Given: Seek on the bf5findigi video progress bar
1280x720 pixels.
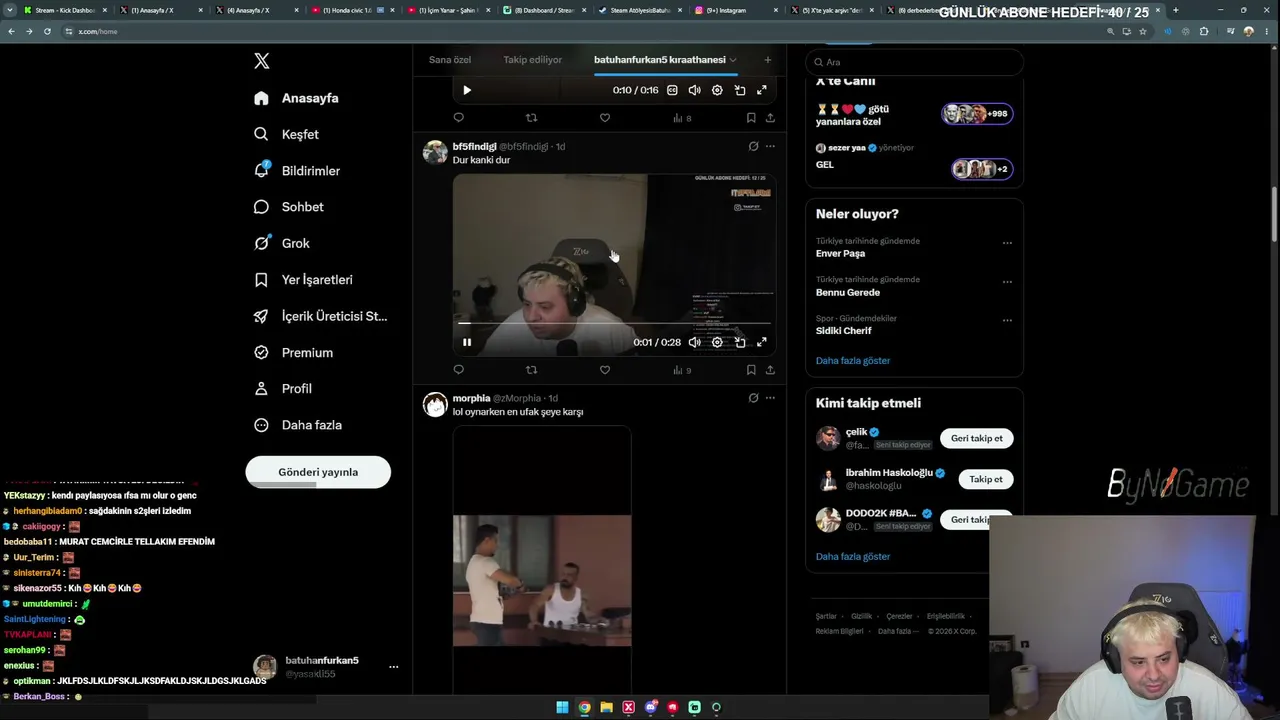Looking at the screenshot, I should tap(614, 323).
